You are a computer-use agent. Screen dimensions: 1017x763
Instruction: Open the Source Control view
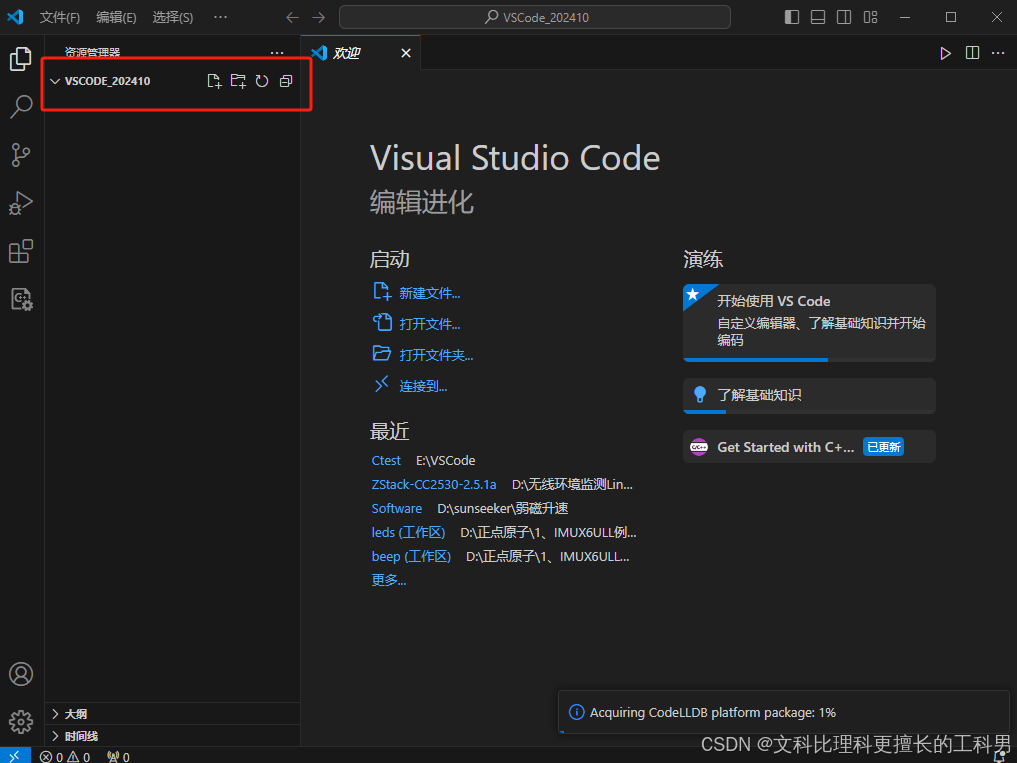[21, 155]
